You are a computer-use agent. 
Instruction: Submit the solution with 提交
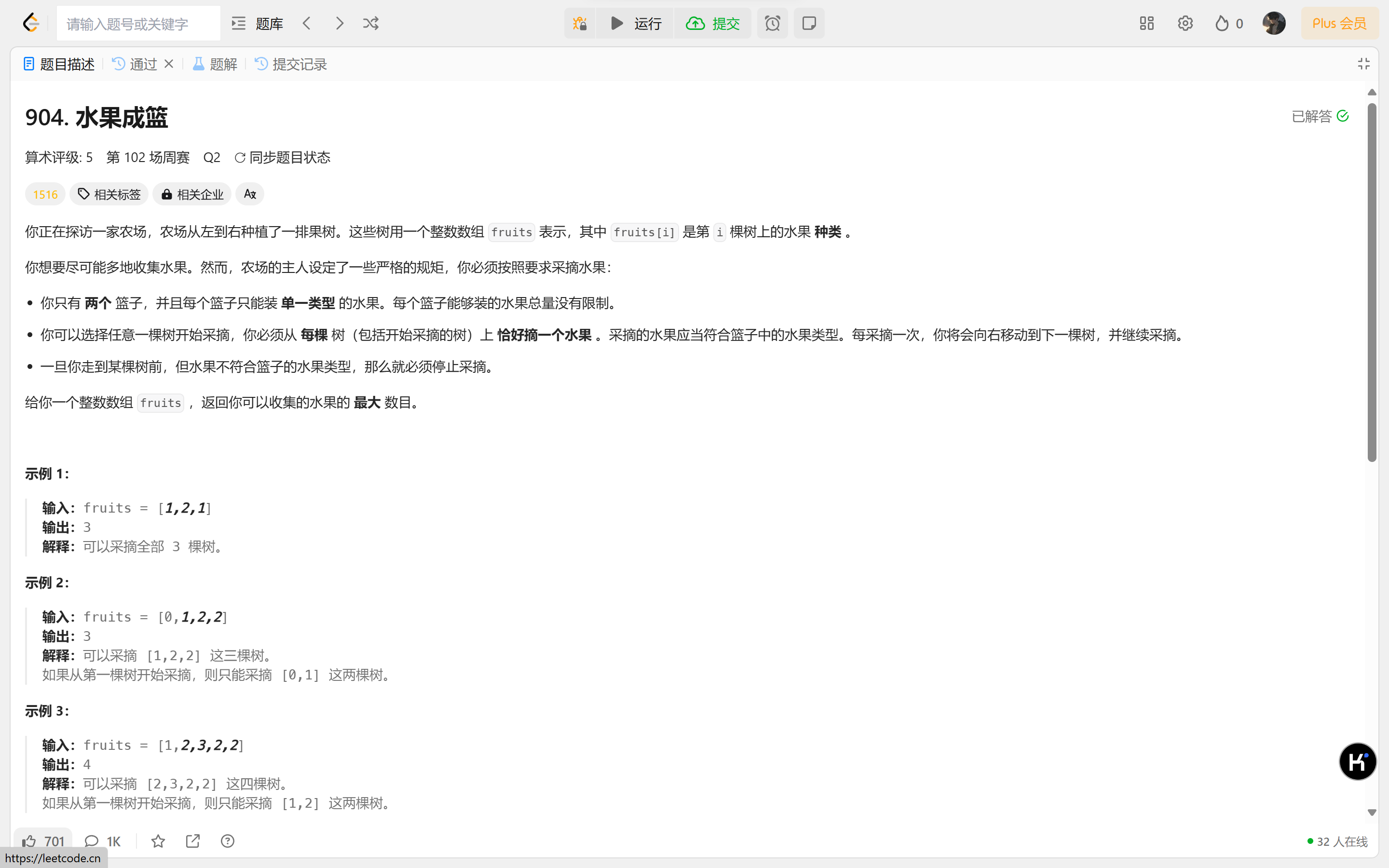713,23
